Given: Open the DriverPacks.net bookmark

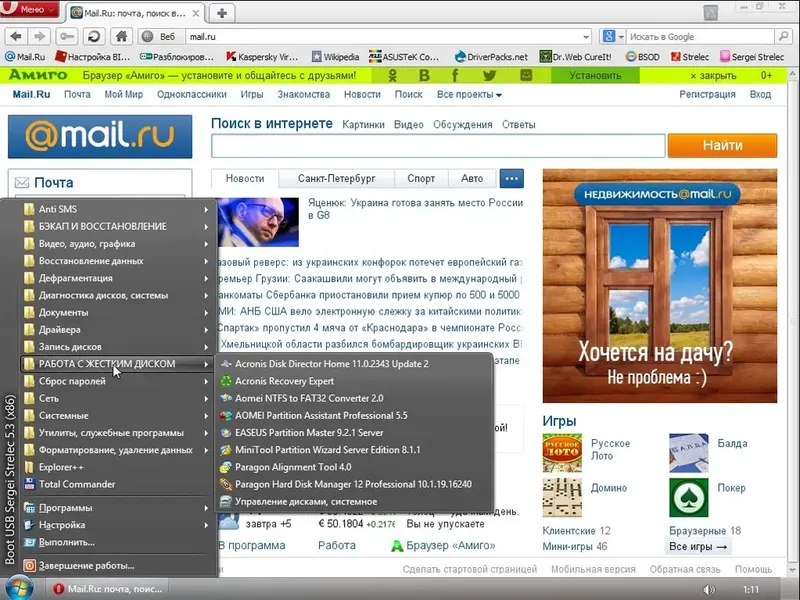Looking at the screenshot, I should (491, 57).
